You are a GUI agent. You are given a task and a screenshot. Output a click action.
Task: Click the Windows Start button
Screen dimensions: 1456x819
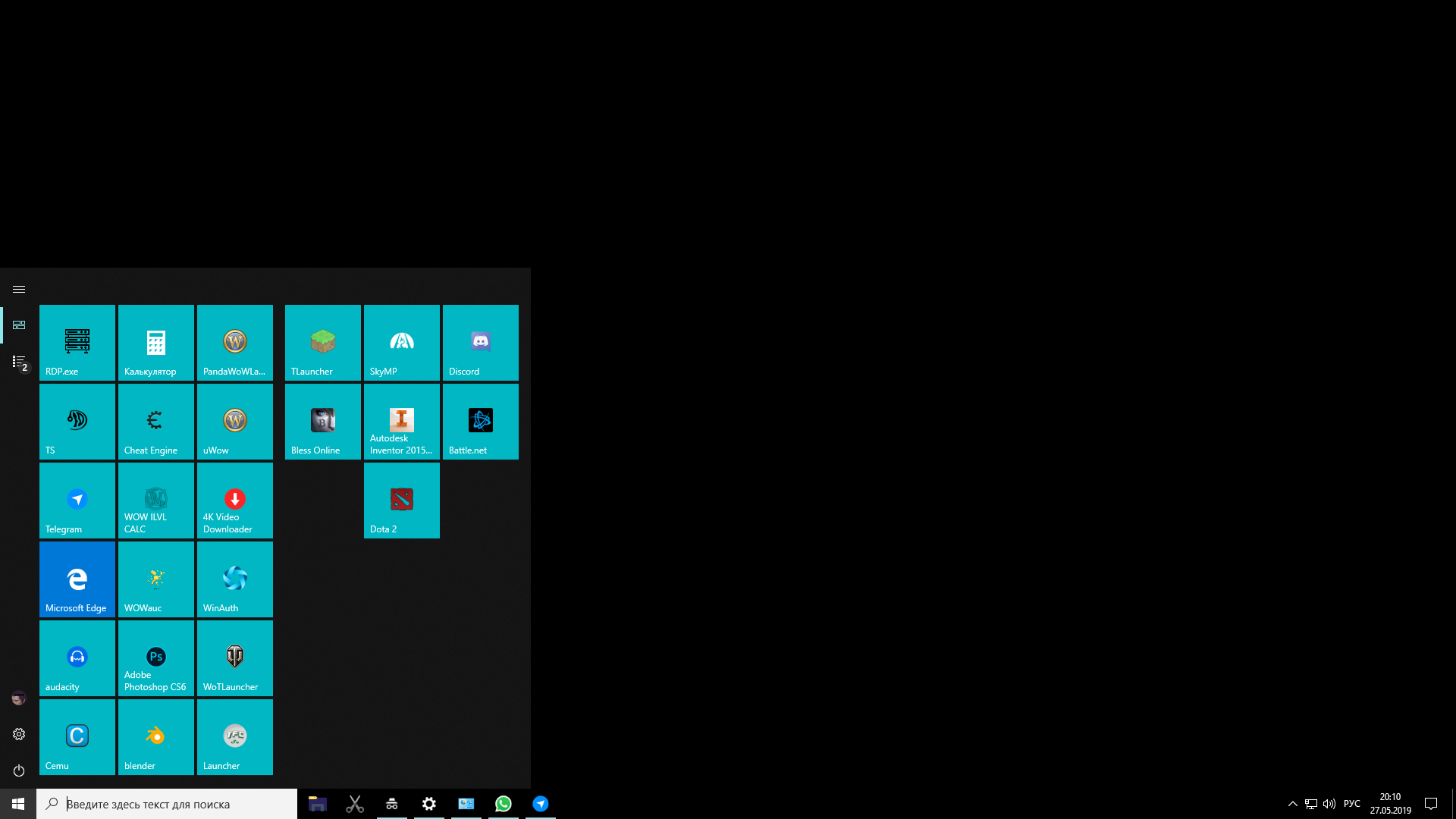point(18,804)
